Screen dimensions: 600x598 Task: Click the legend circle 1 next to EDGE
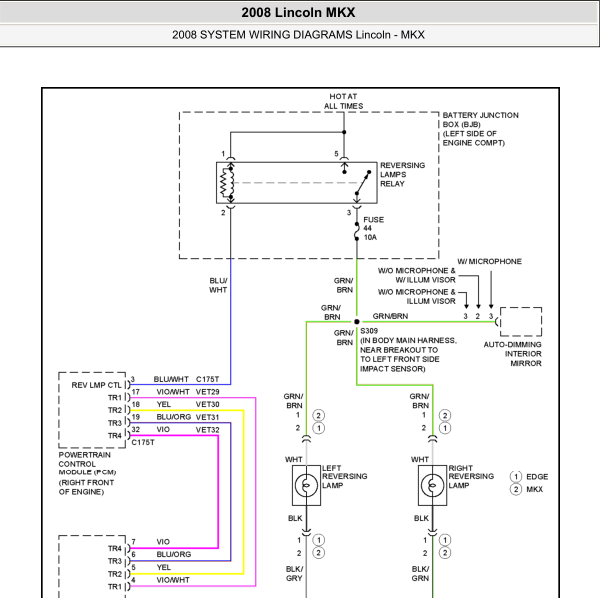[x=516, y=477]
